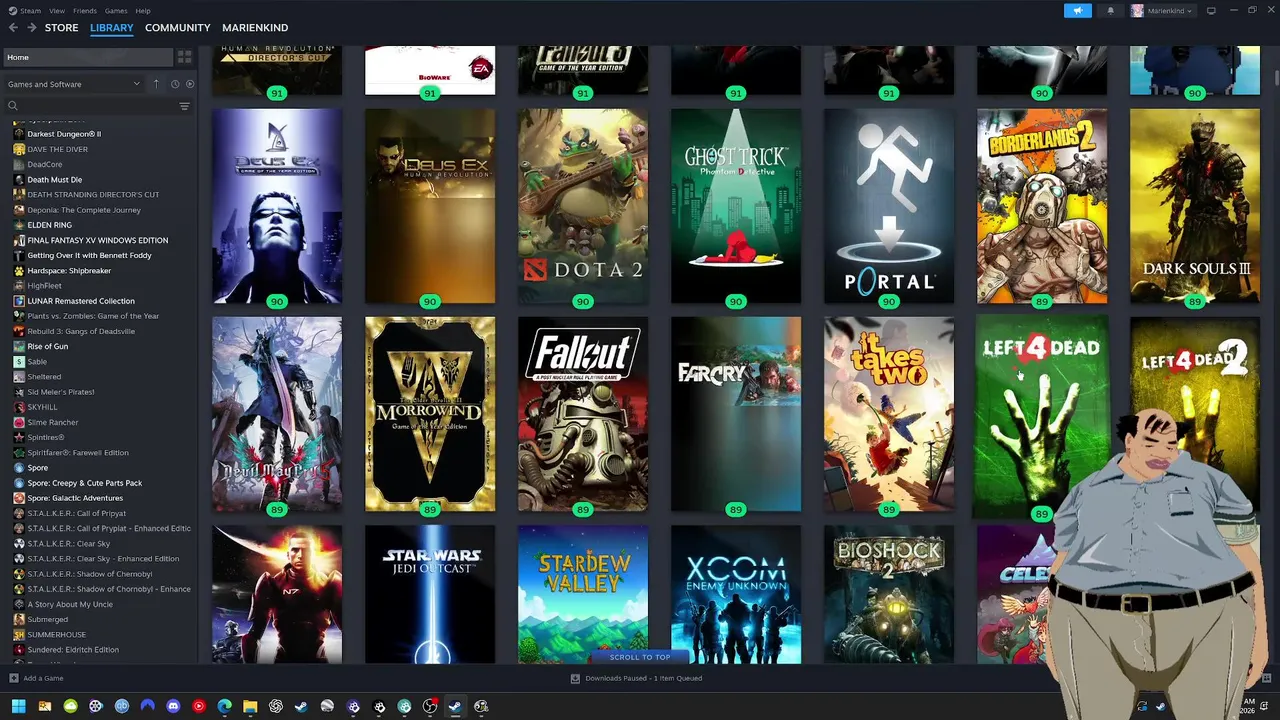
Task: Select Hardspace: Shipbreaker in sidebar
Action: (69, 270)
